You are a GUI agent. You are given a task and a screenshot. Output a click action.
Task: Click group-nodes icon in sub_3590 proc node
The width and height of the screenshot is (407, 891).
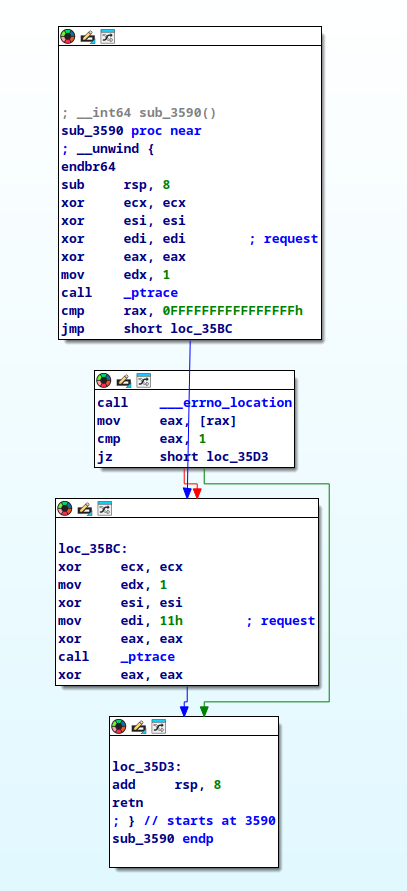pos(107,37)
